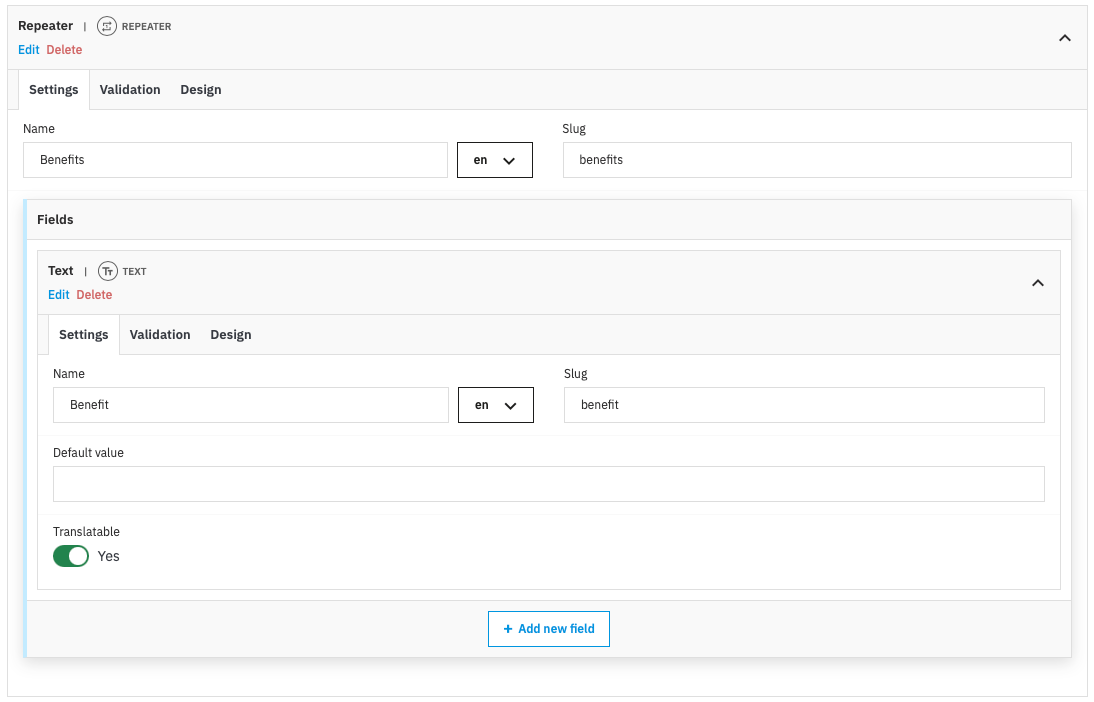Open the Text field Design tab
Viewport: 1094px width, 702px height.
coord(231,335)
